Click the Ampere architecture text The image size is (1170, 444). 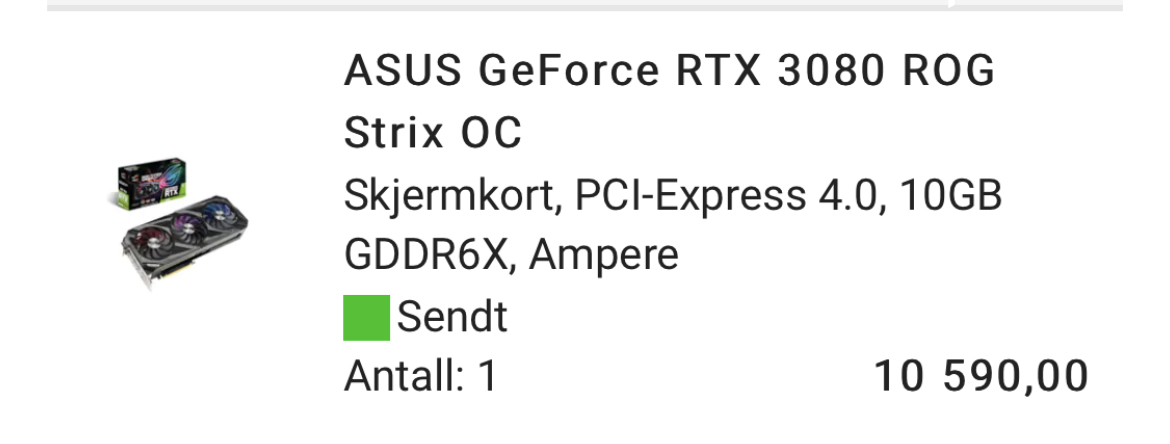point(604,256)
